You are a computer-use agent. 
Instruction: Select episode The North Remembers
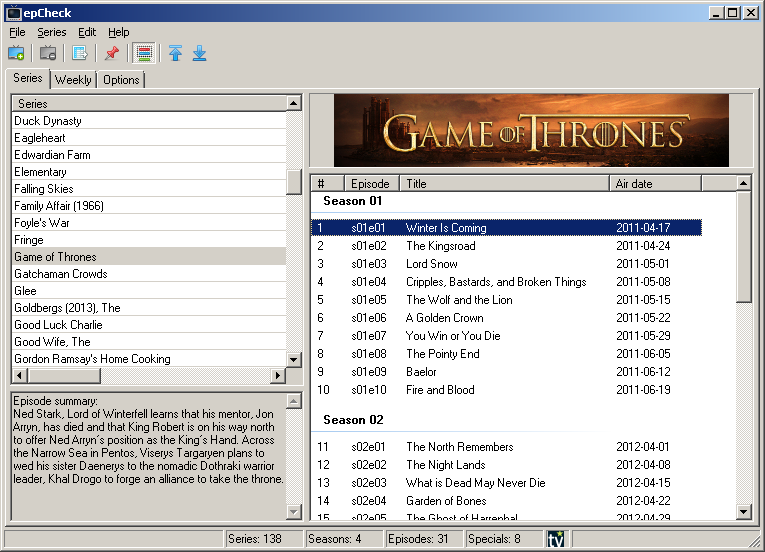coord(506,447)
